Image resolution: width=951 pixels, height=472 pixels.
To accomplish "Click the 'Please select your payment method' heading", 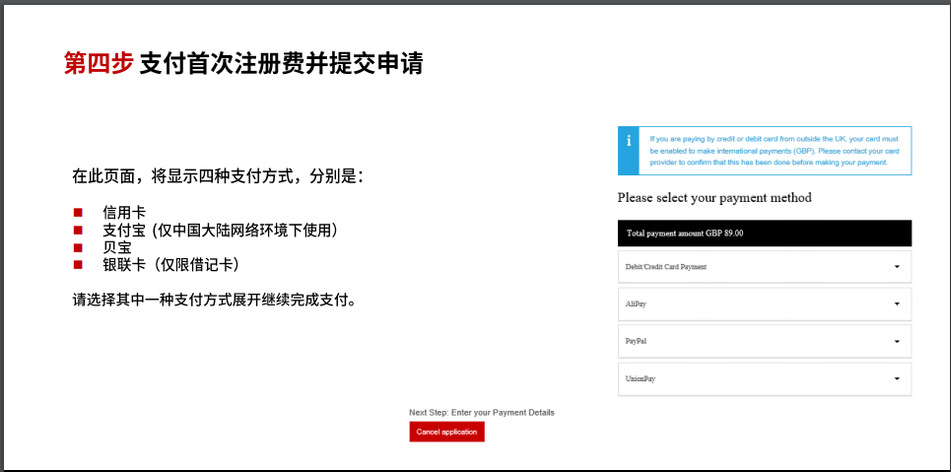I will [x=714, y=198].
